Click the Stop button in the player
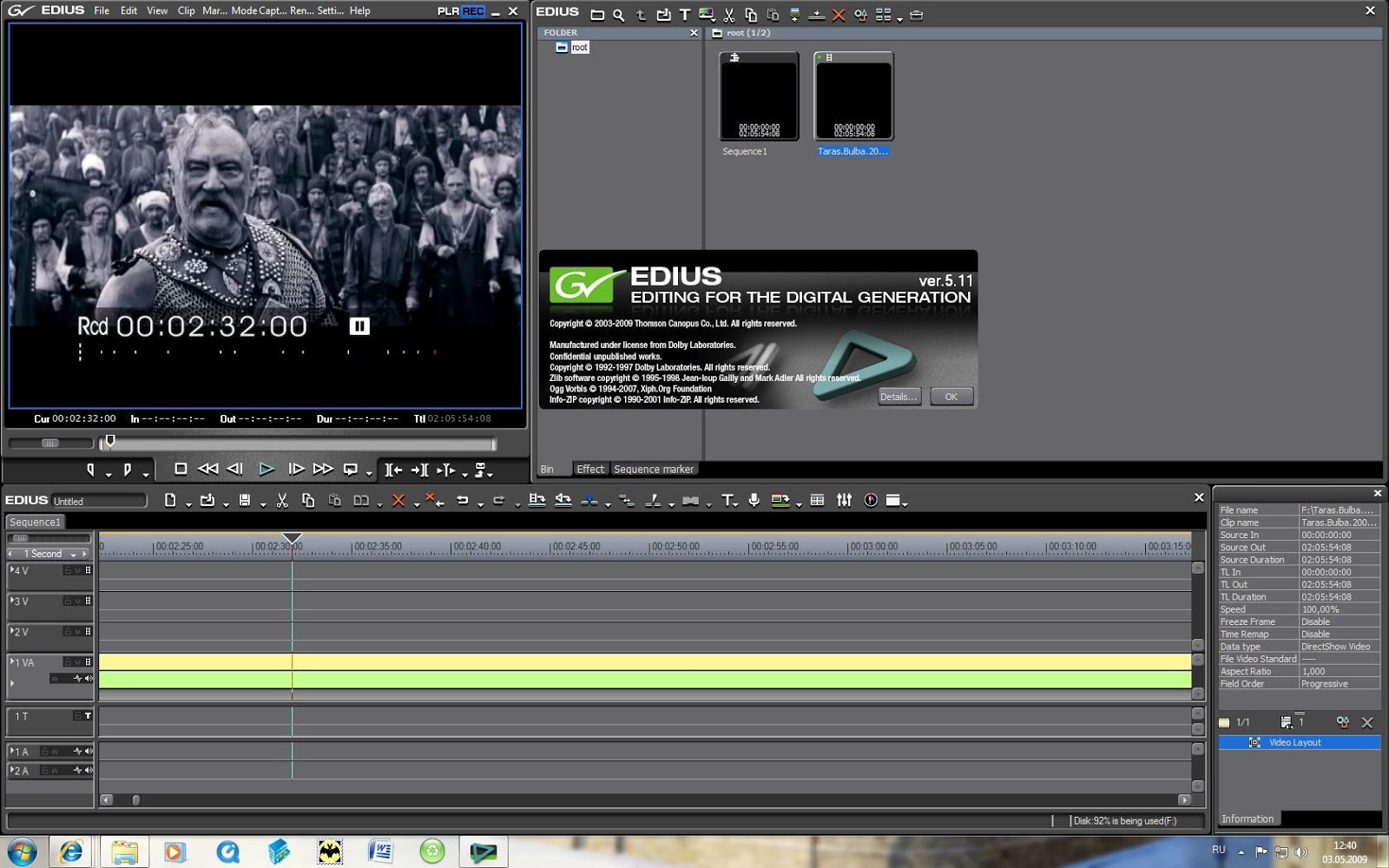Viewport: 1389px width, 868px height. tap(181, 469)
